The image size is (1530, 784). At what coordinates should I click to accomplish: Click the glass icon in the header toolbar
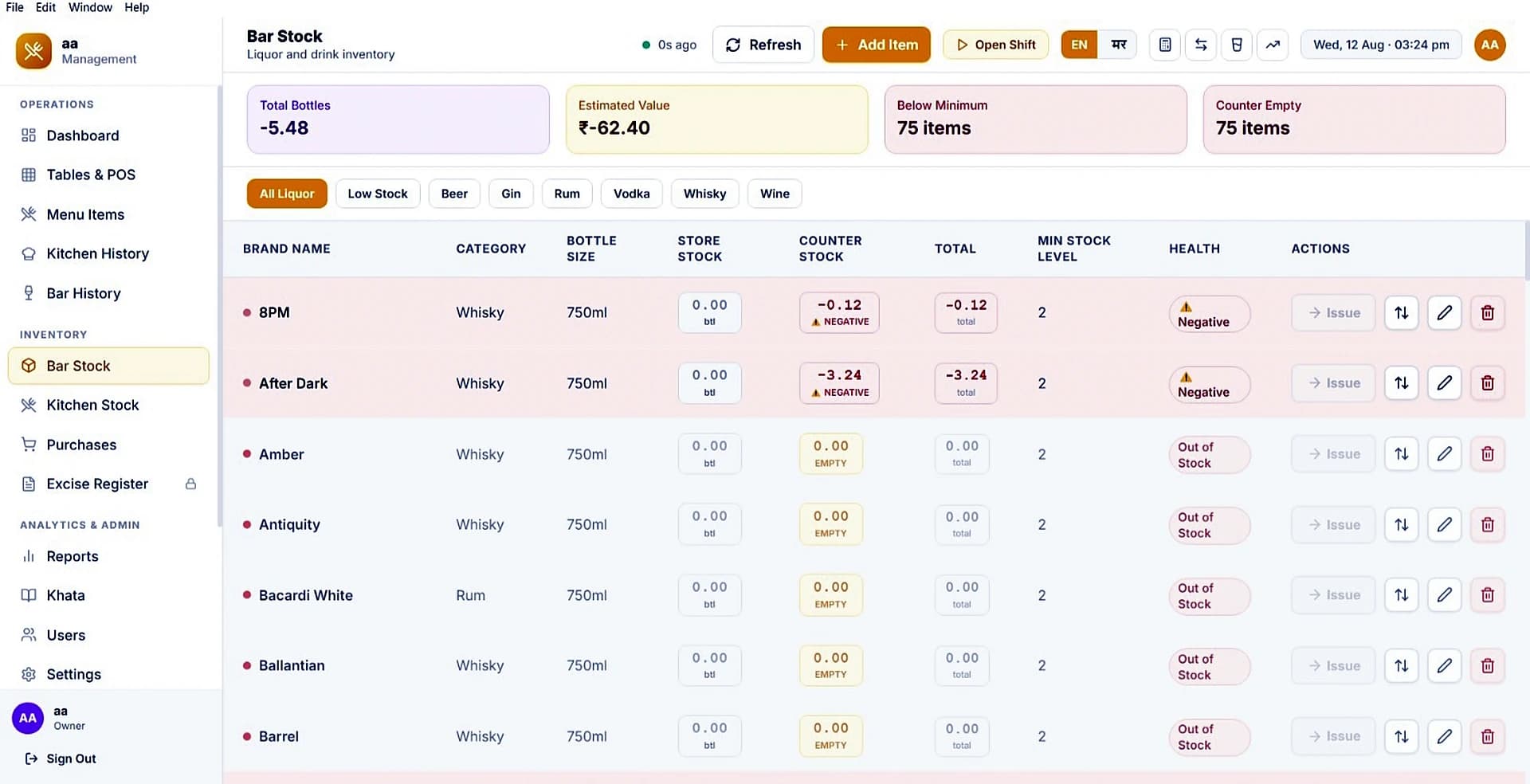coord(1237,45)
